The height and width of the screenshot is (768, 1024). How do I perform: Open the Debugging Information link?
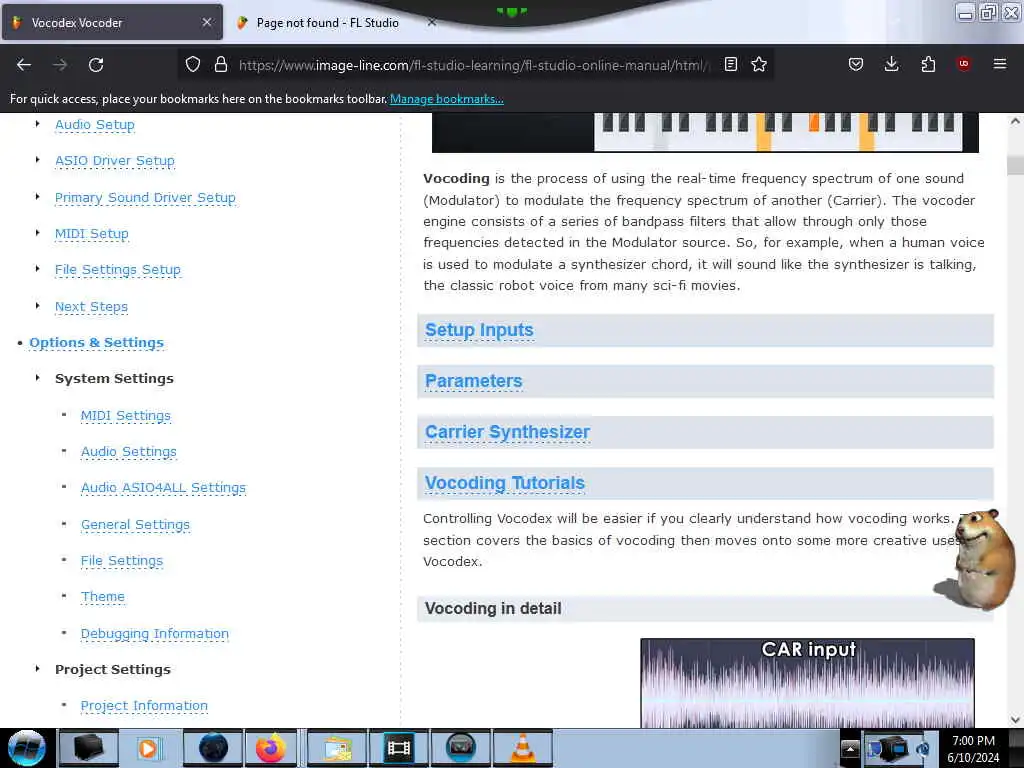pos(155,633)
